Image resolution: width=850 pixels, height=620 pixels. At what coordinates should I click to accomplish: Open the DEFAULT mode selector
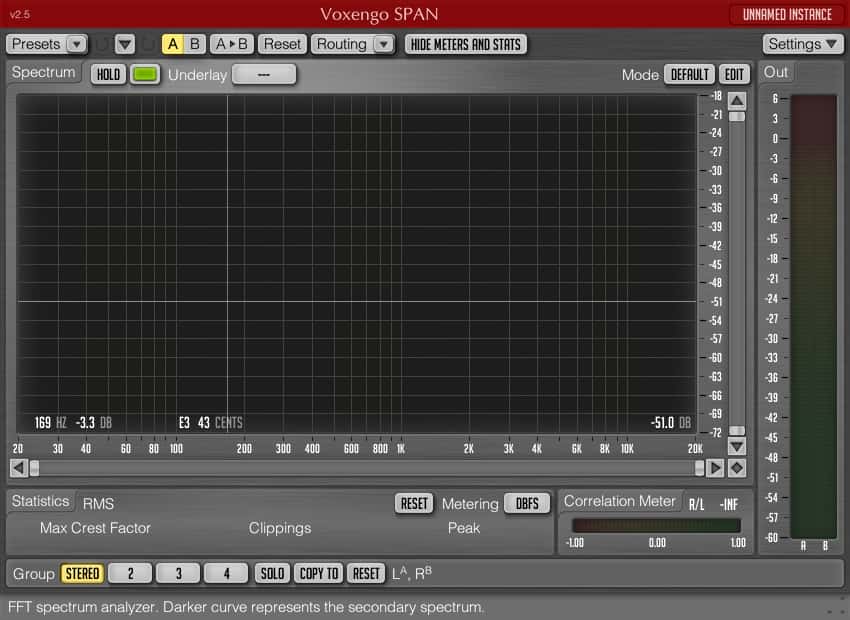coord(690,75)
